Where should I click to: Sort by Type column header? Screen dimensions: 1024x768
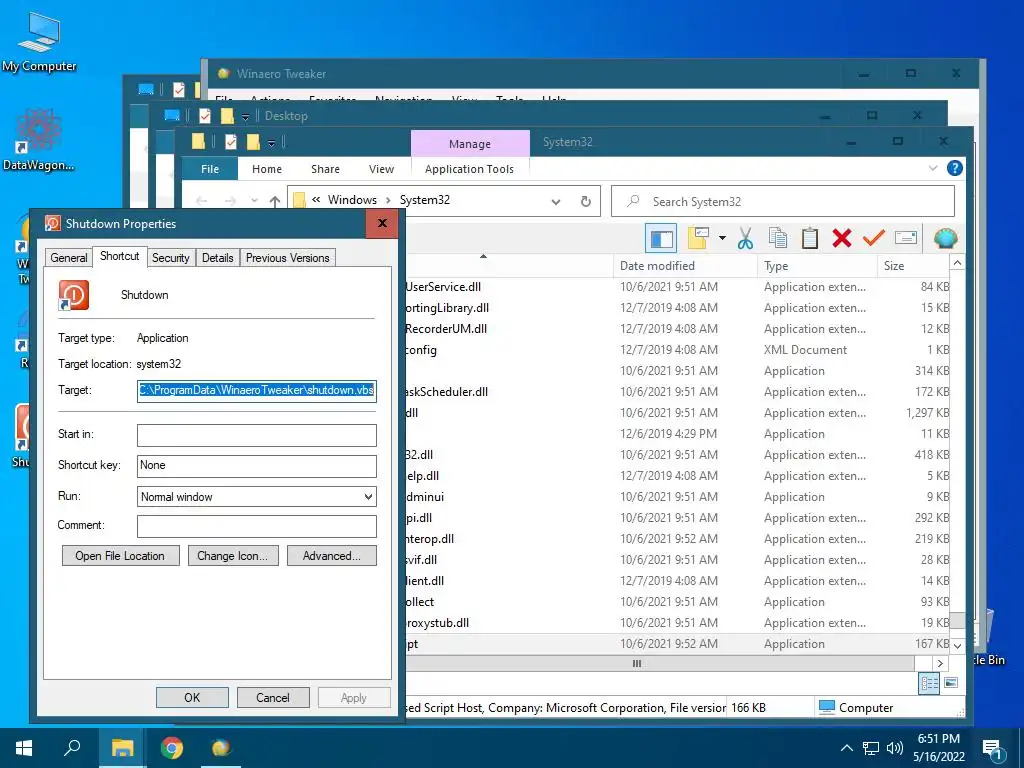coord(816,266)
